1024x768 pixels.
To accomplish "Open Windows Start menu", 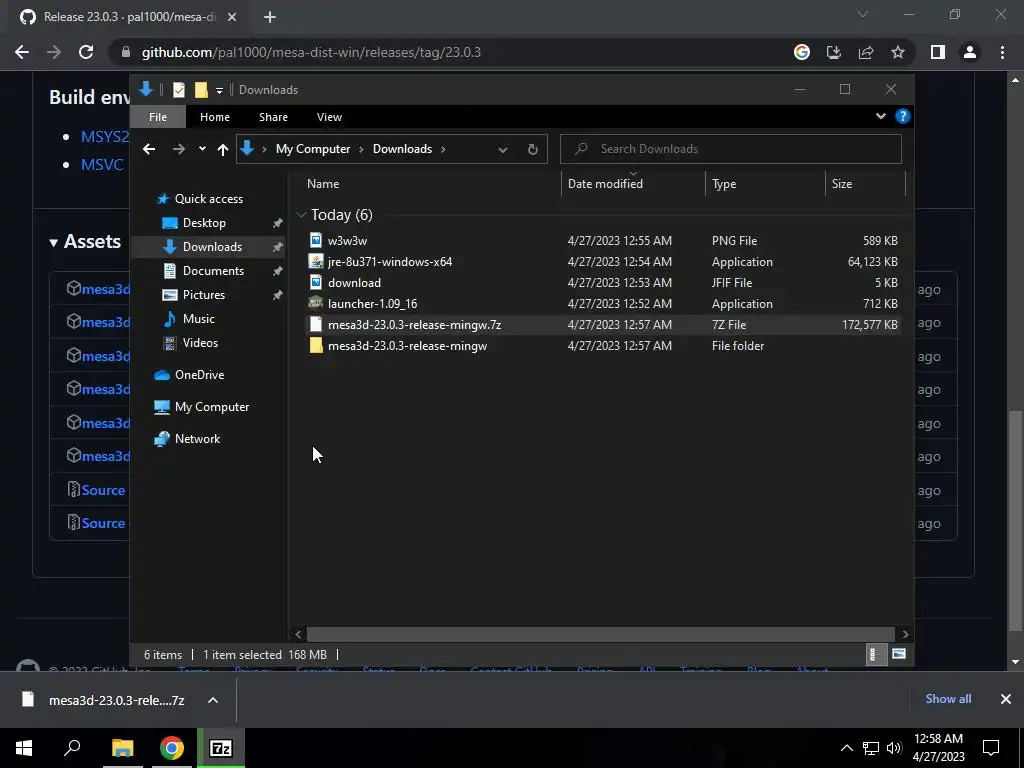I will pos(24,748).
